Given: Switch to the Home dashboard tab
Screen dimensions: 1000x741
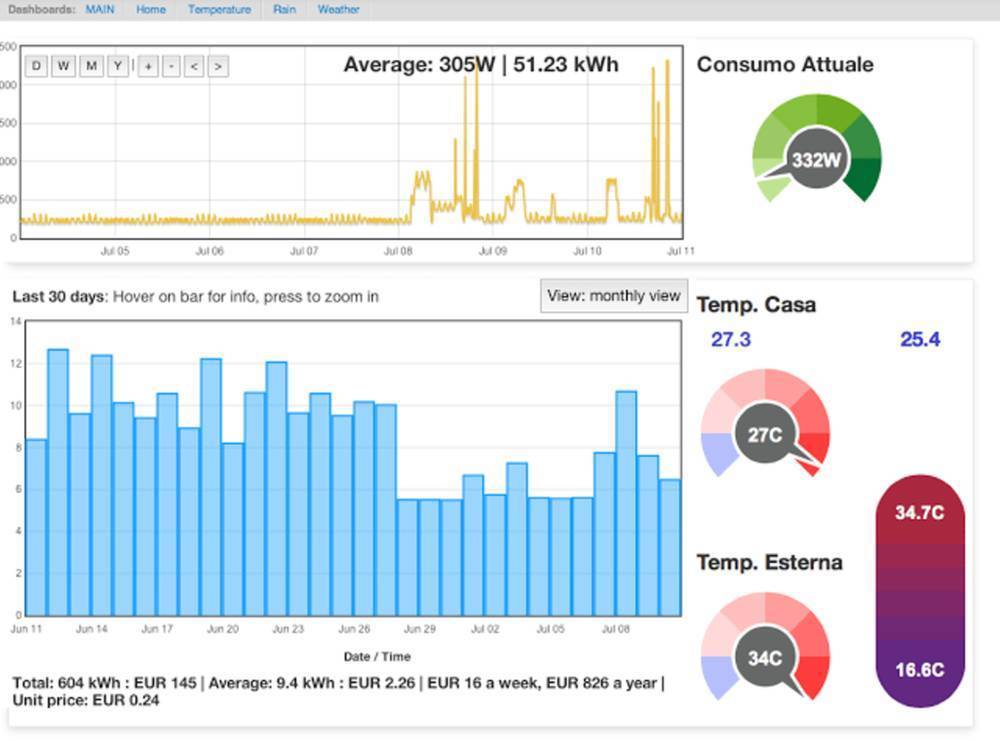Looking at the screenshot, I should click(x=151, y=9).
